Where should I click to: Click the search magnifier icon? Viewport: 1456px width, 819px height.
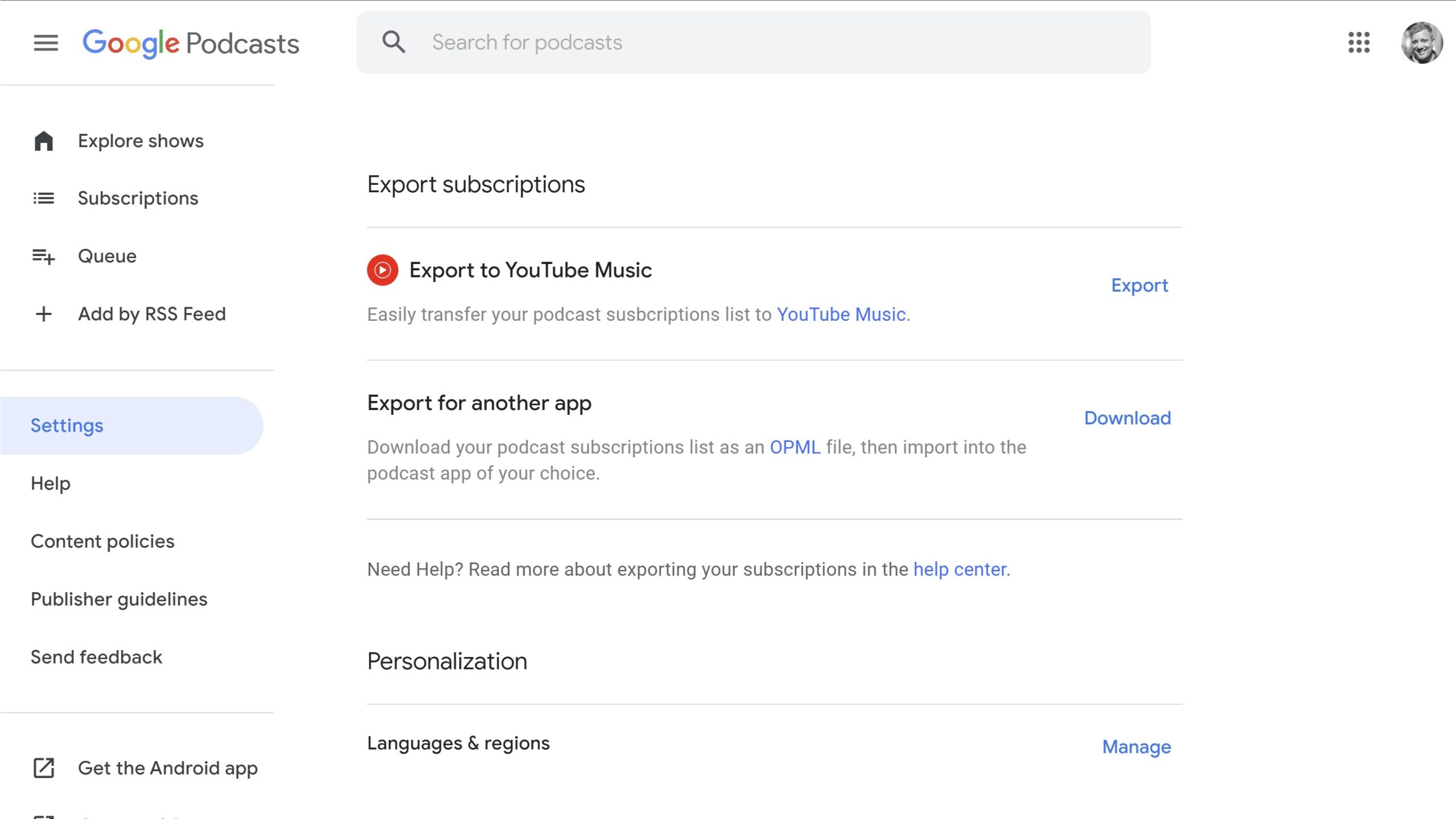pyautogui.click(x=394, y=42)
